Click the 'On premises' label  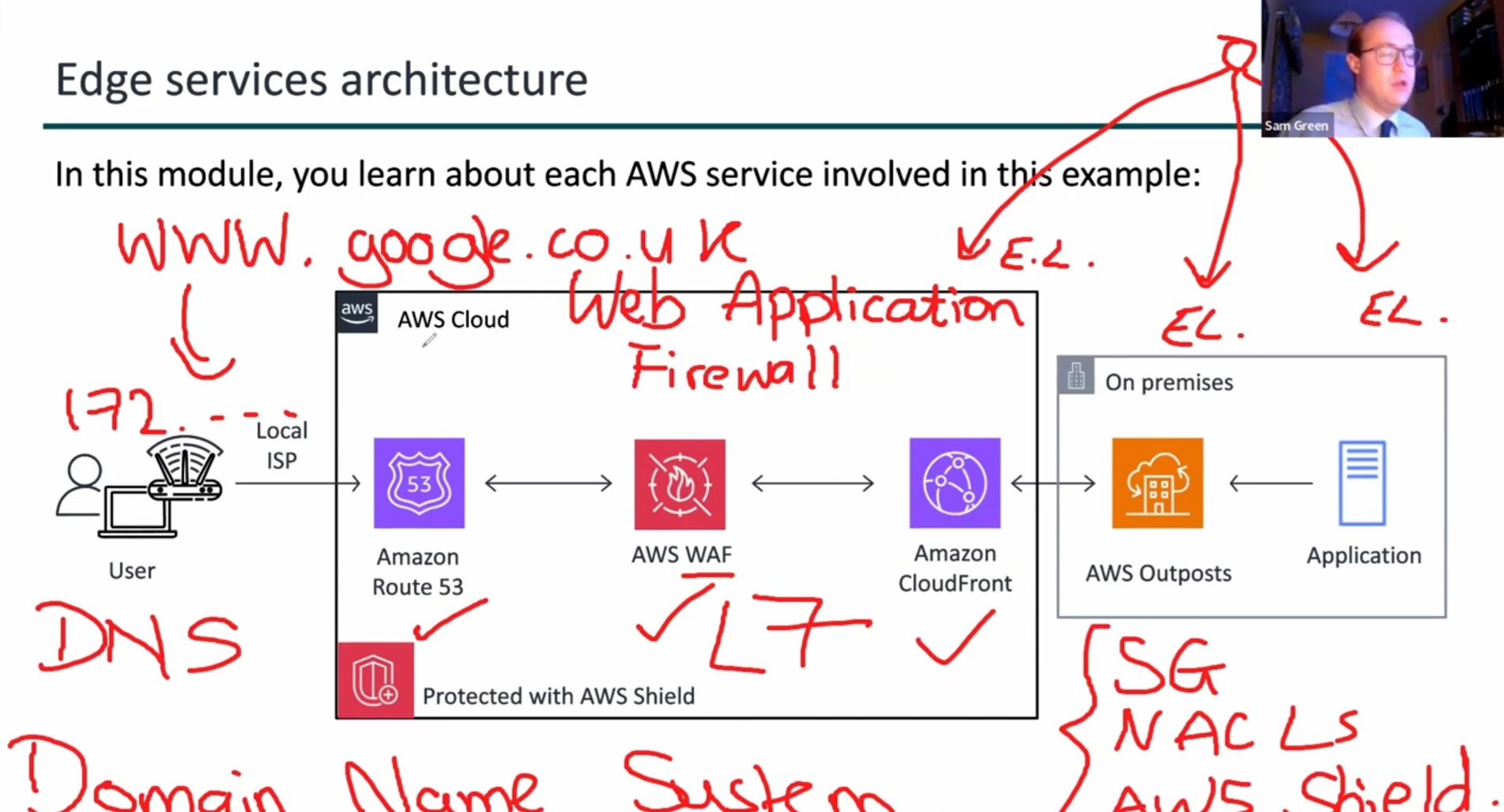1169,383
